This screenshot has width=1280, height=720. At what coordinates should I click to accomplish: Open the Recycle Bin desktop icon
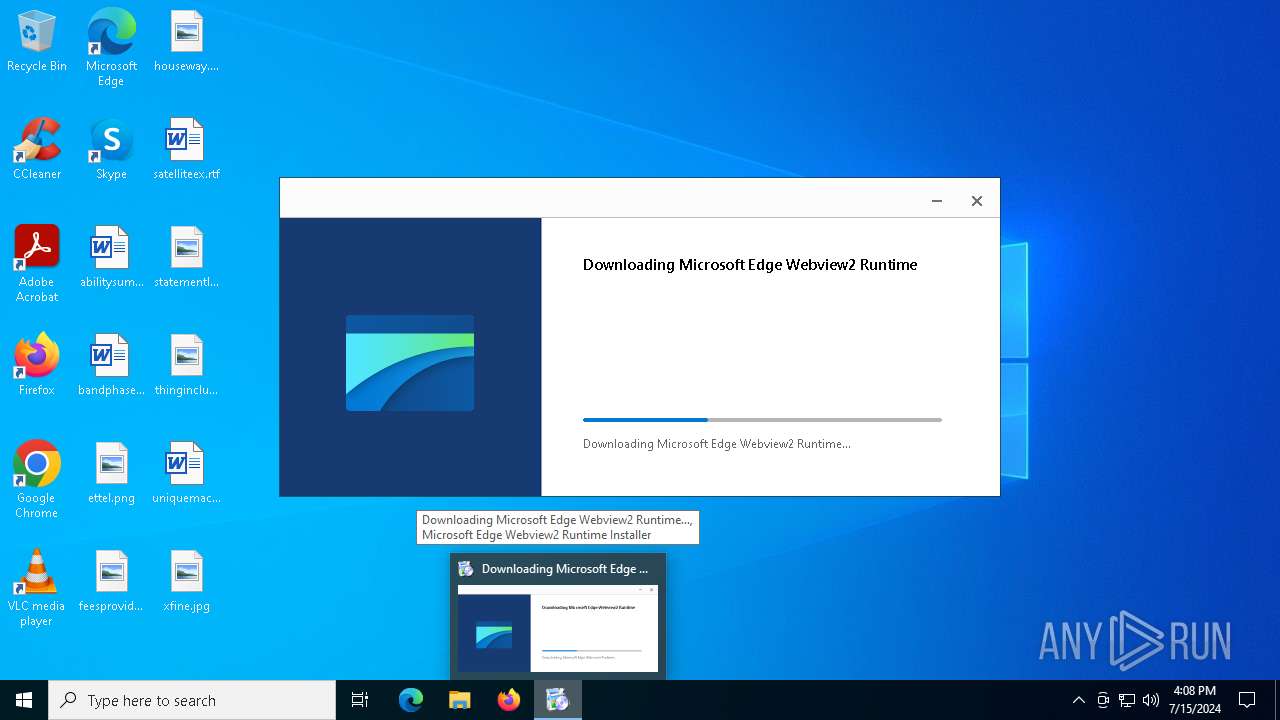tap(37, 42)
